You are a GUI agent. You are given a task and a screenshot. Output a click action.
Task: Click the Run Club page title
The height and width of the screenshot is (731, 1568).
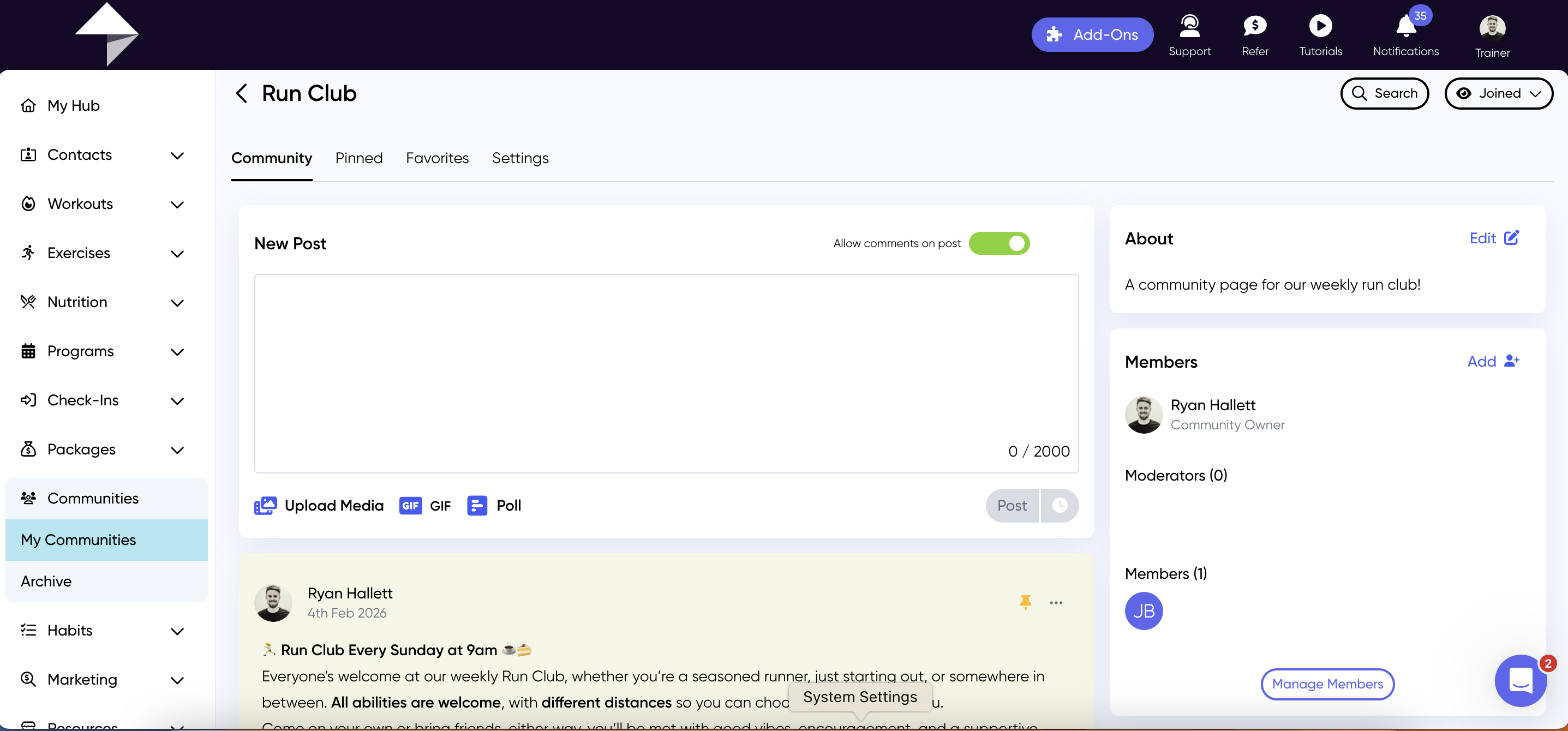(309, 93)
